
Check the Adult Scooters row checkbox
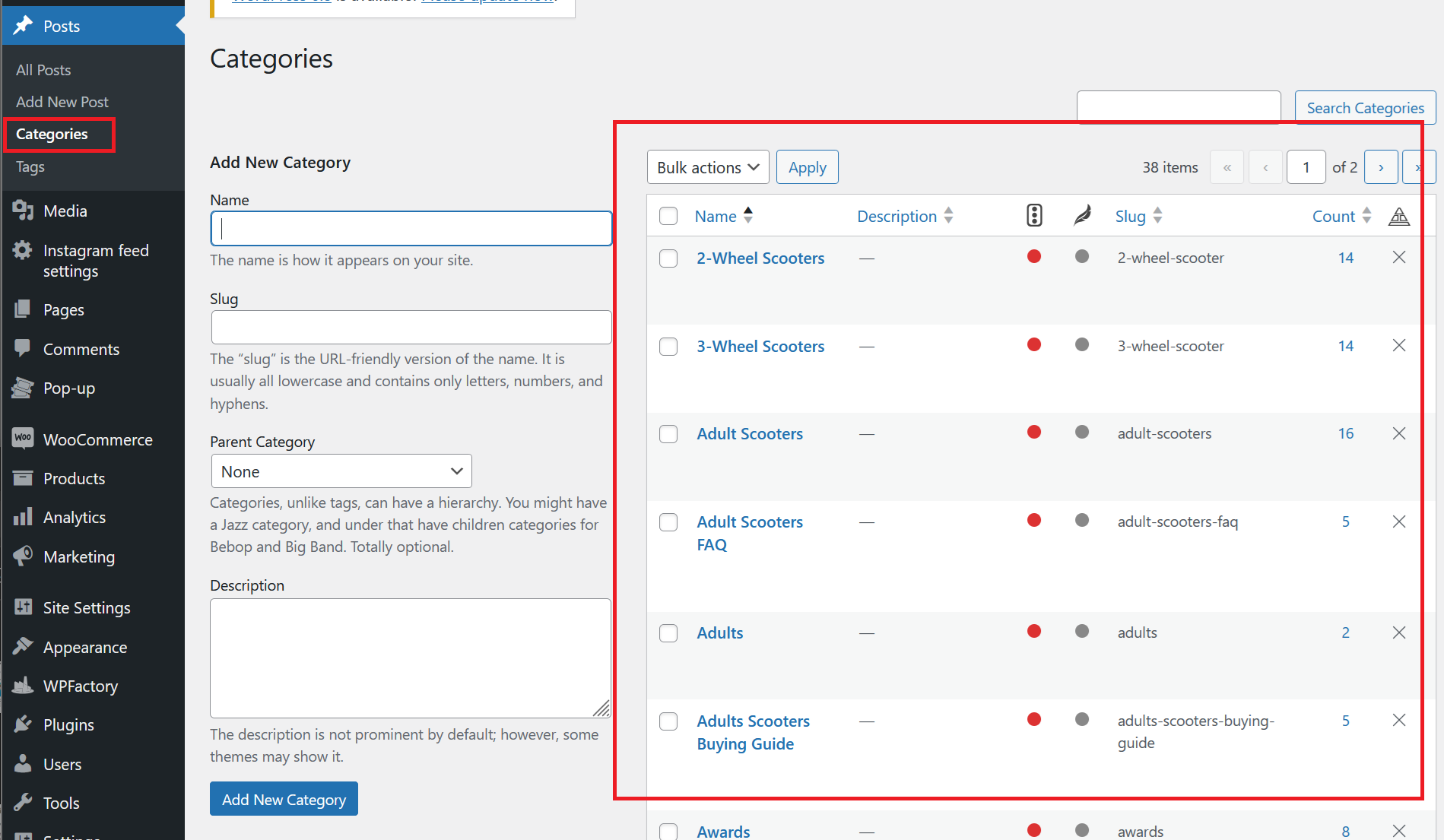tap(668, 434)
